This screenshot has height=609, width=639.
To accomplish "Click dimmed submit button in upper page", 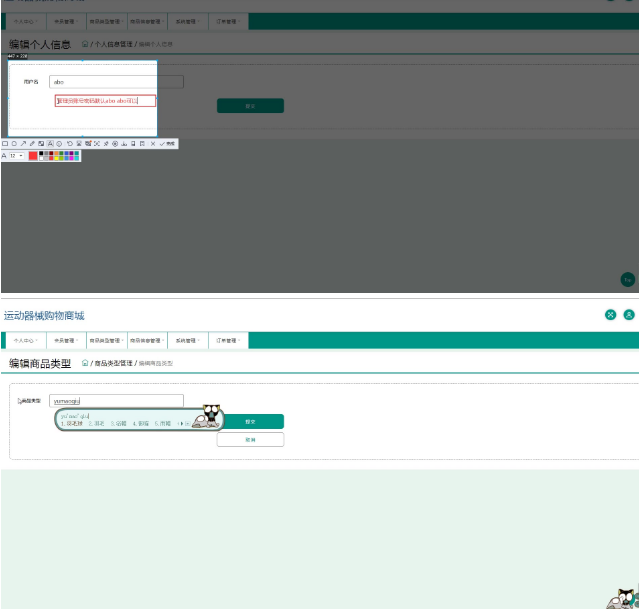I will [x=250, y=106].
